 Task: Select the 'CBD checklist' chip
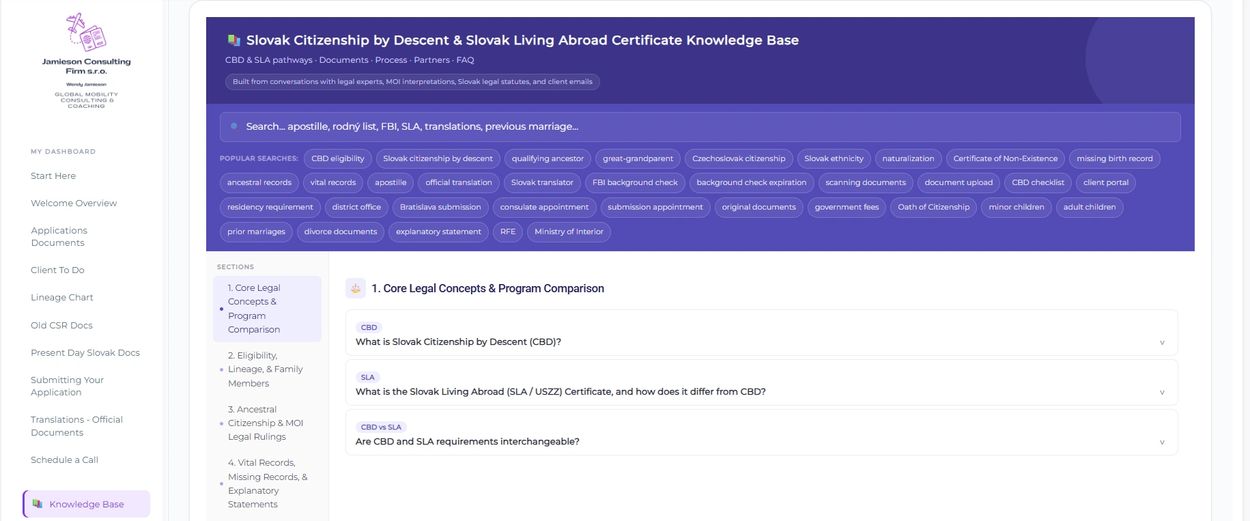(1038, 182)
